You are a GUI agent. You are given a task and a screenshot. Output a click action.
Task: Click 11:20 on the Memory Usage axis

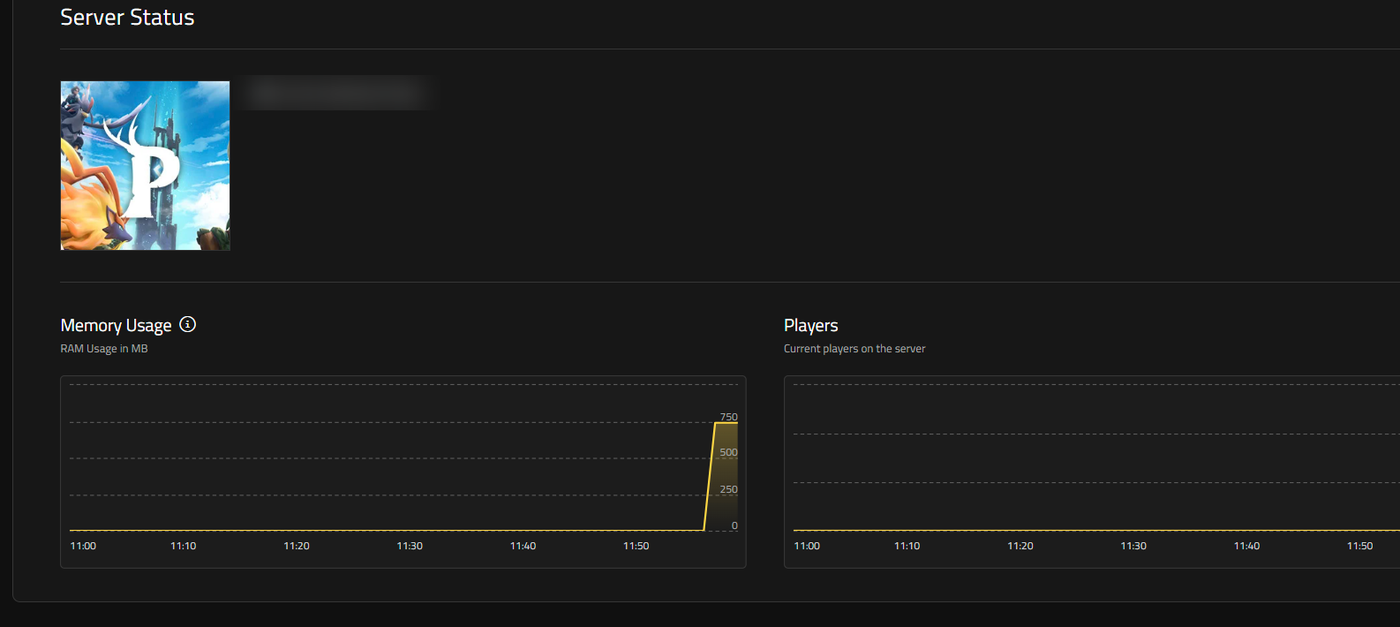tap(296, 546)
